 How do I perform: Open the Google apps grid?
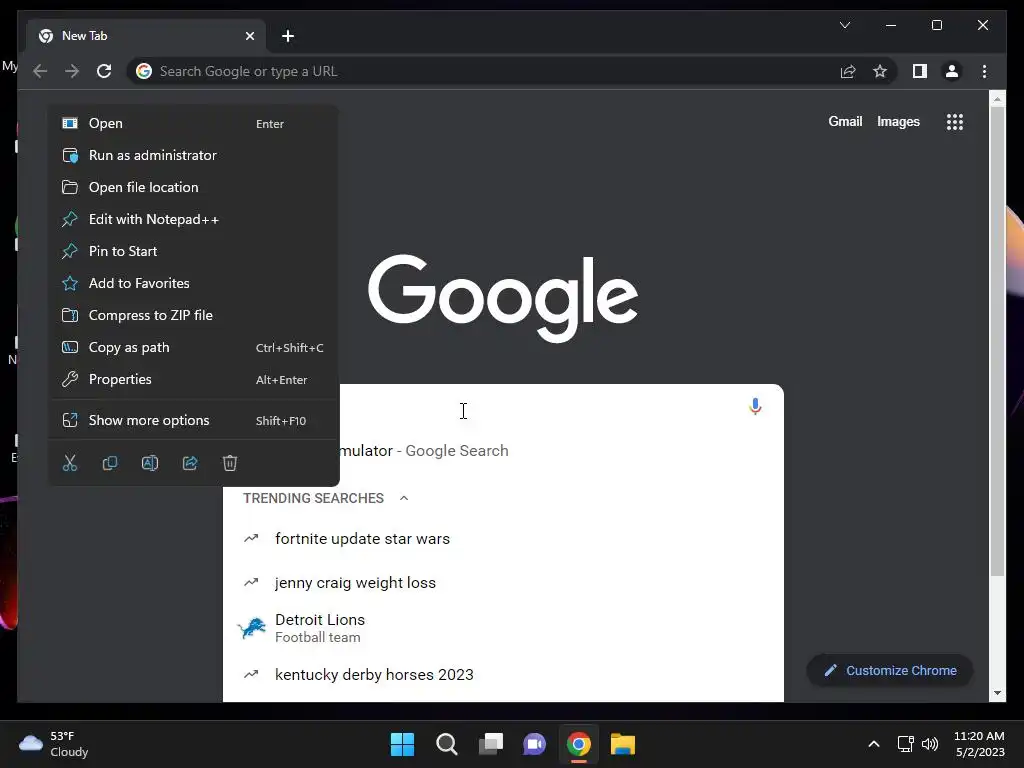[955, 121]
